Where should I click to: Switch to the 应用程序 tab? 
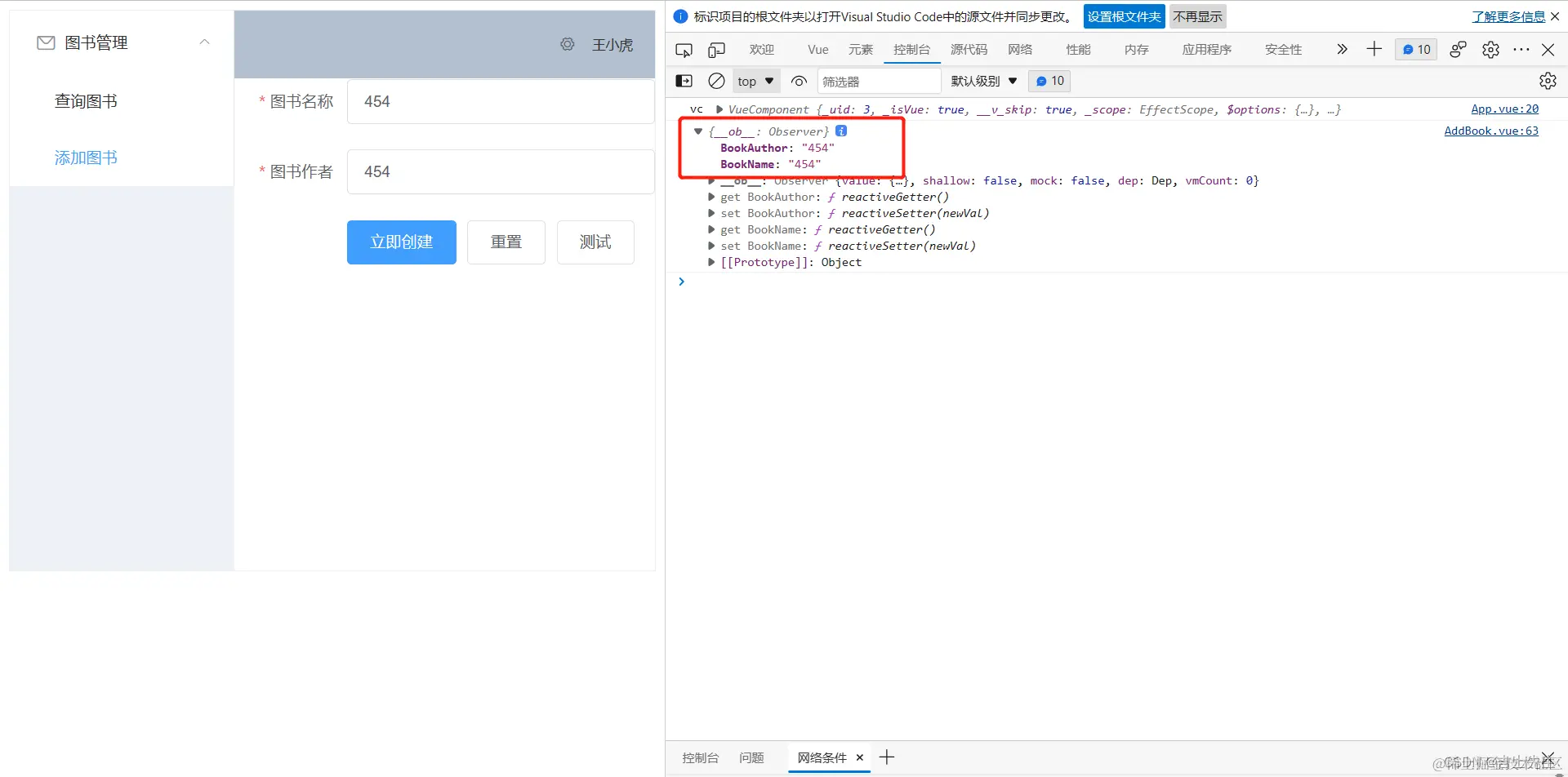coord(1207,50)
